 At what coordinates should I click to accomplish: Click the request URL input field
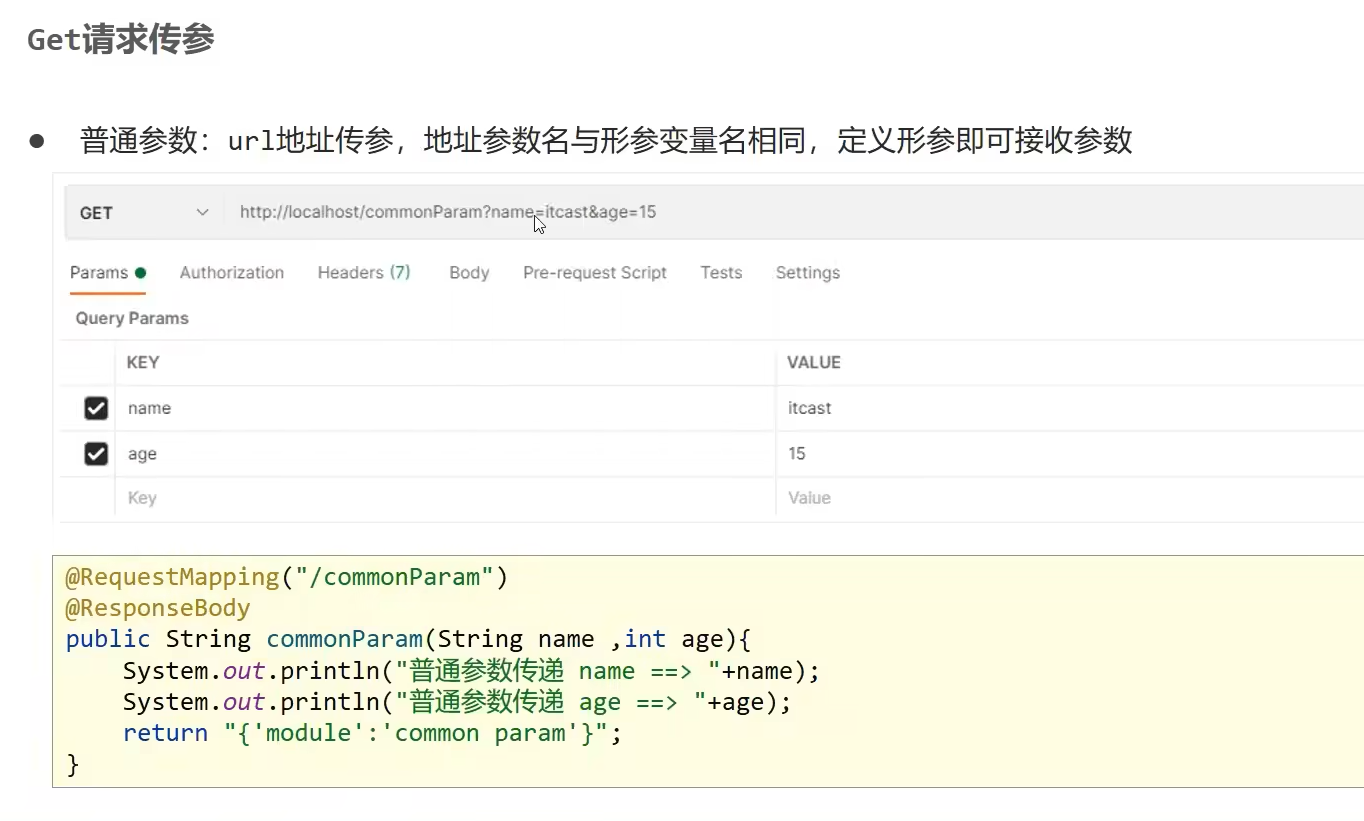[700, 212]
